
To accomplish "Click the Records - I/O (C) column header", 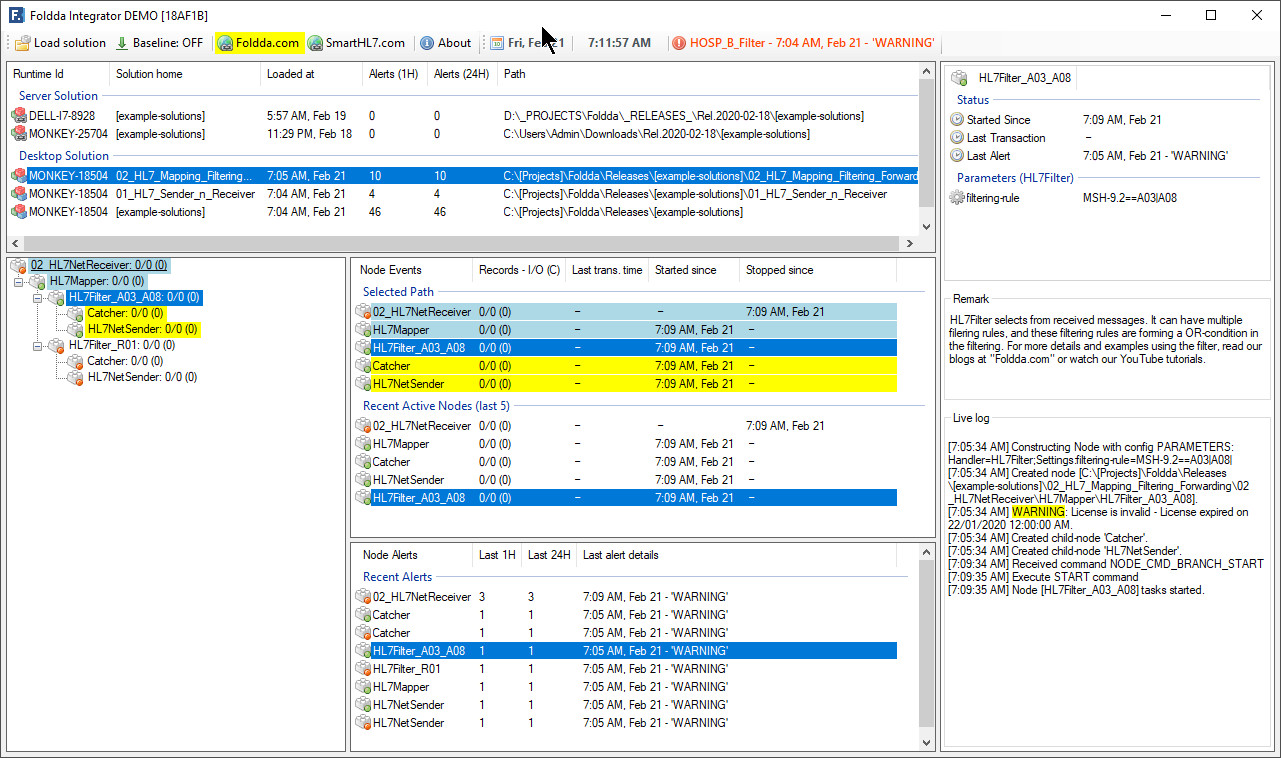I will click(519, 270).
